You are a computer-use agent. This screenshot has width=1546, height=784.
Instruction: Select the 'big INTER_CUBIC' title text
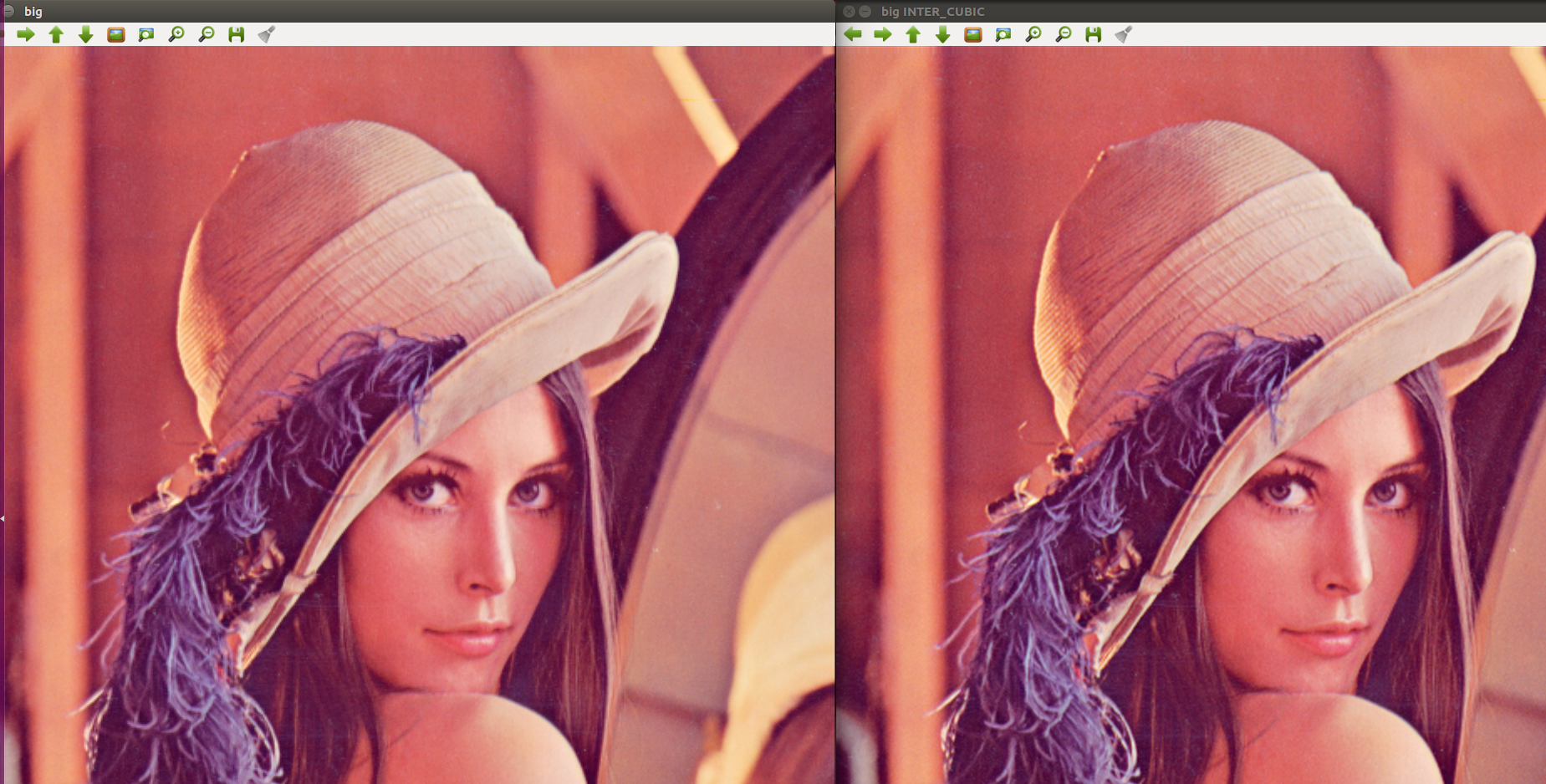[x=933, y=12]
